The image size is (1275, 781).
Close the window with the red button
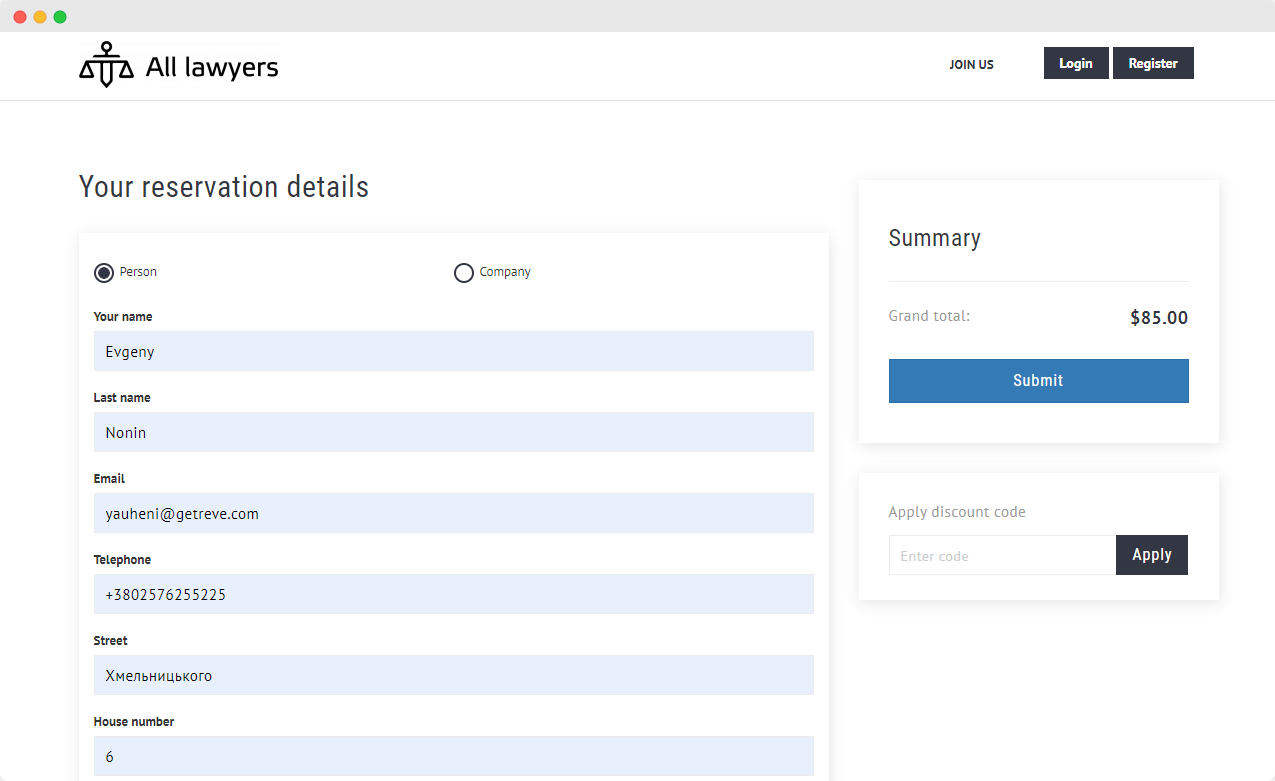(20, 17)
